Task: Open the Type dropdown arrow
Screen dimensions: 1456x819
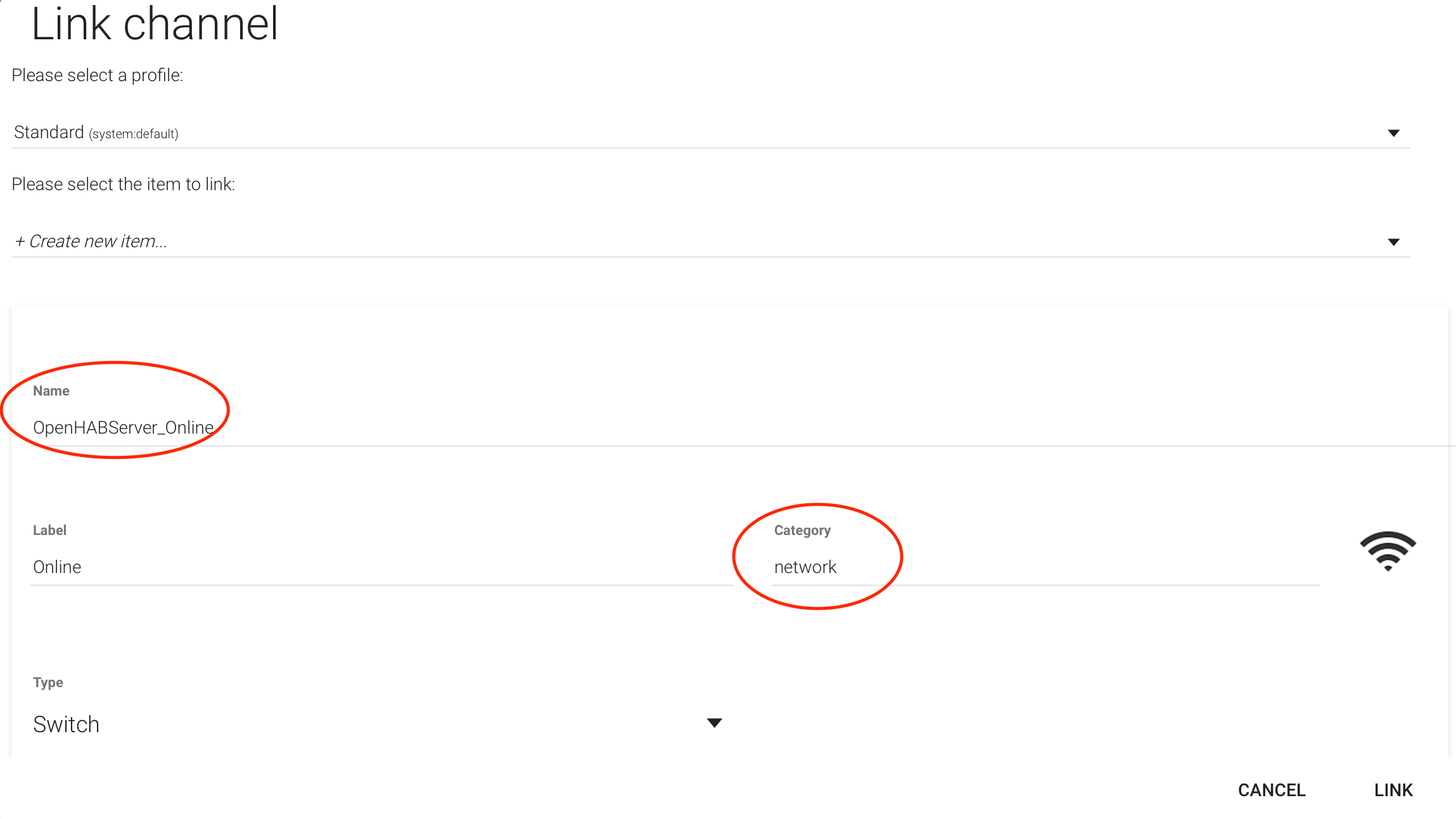Action: click(714, 723)
